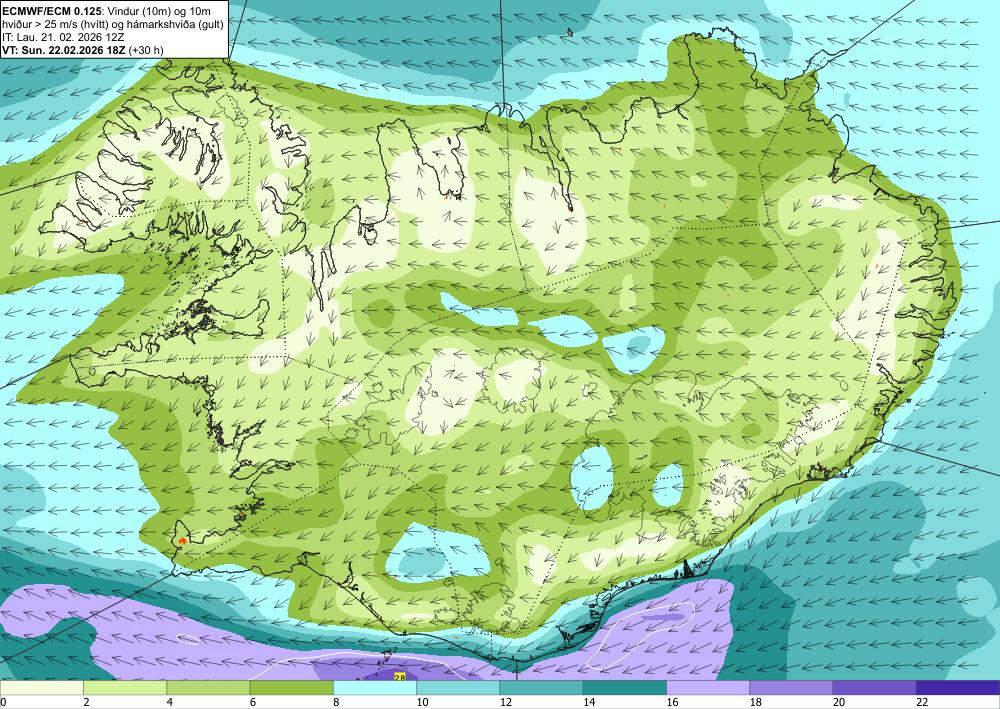Click the "2" label on the wind scale
The width and height of the screenshot is (1000, 709).
click(86, 702)
